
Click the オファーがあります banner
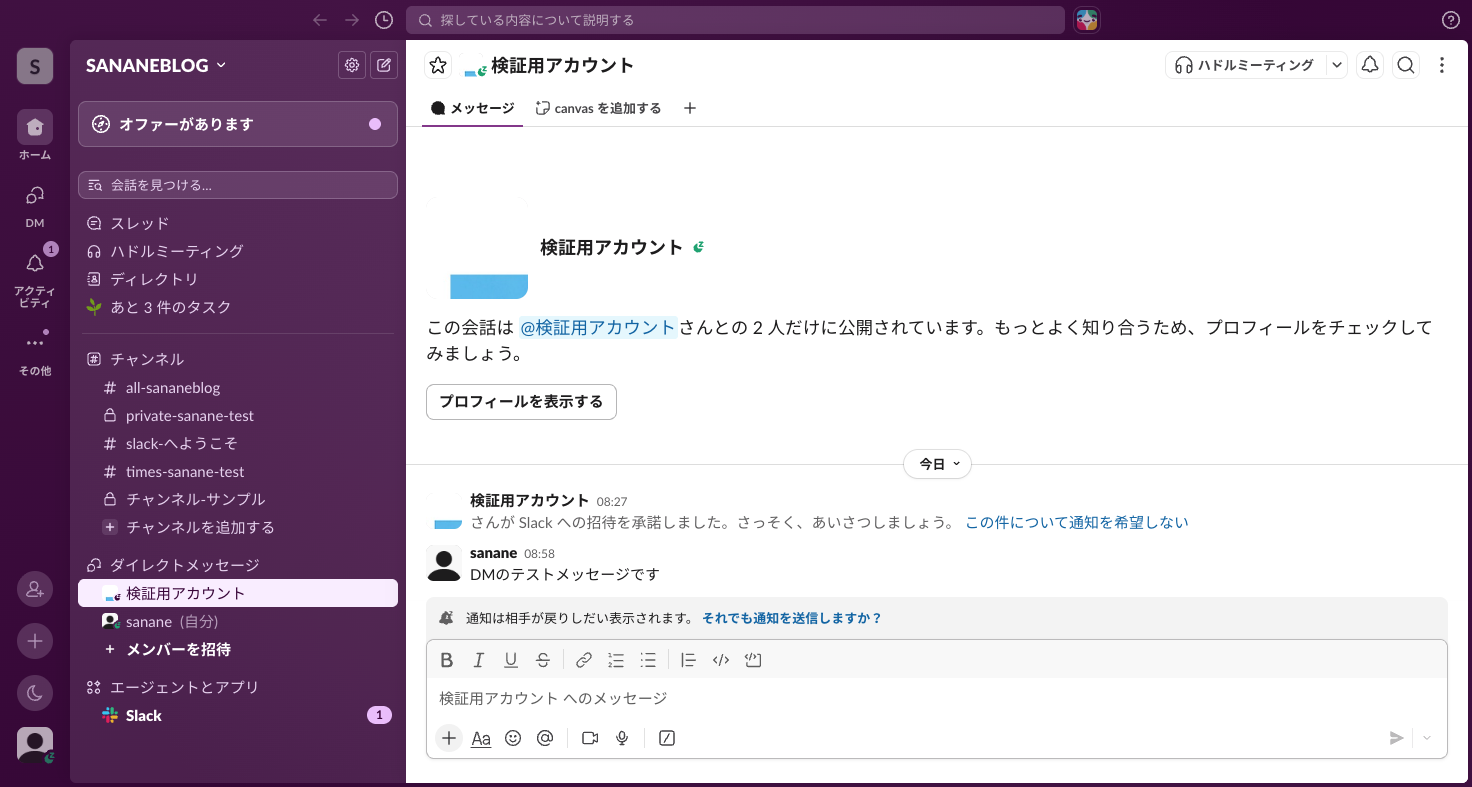pos(238,124)
